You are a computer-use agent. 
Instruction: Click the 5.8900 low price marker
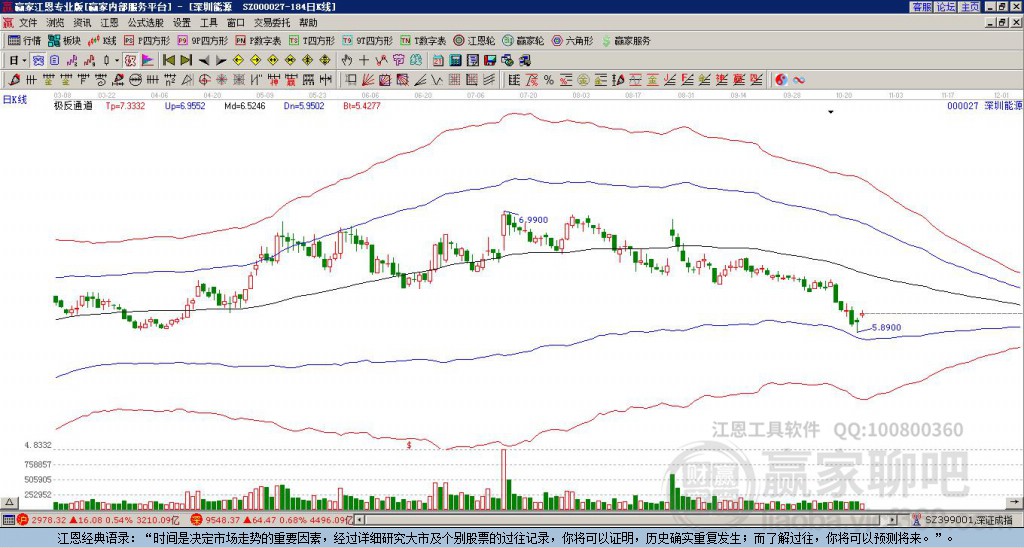(x=887, y=327)
